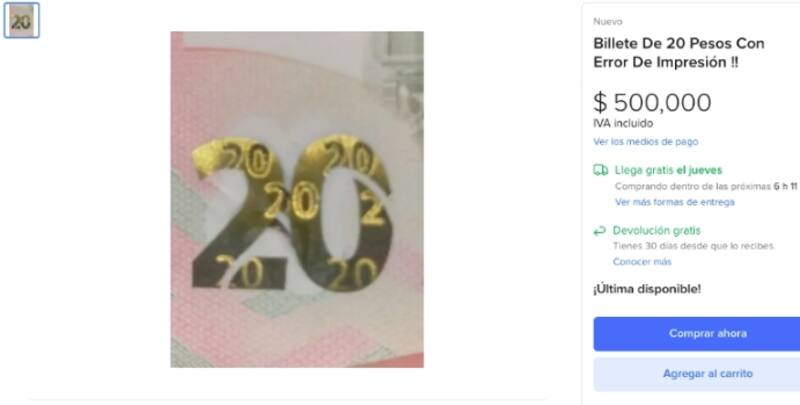Buy the item with Comprar ahora
800x405 pixels.
pyautogui.click(x=707, y=334)
